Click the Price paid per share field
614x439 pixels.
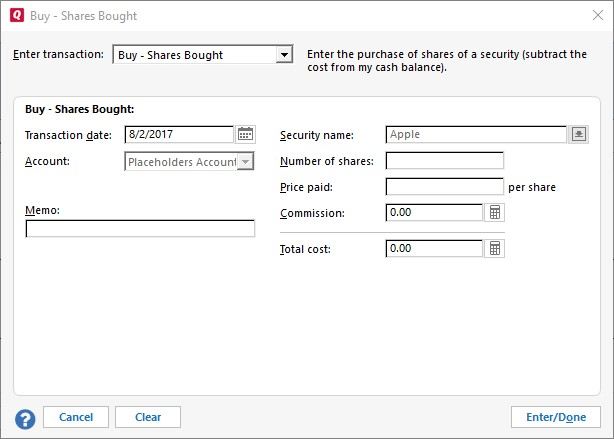pos(444,187)
